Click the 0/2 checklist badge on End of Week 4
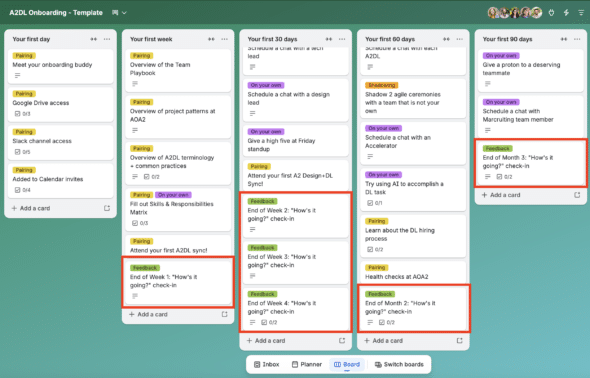590x378 pixels. tap(269, 322)
